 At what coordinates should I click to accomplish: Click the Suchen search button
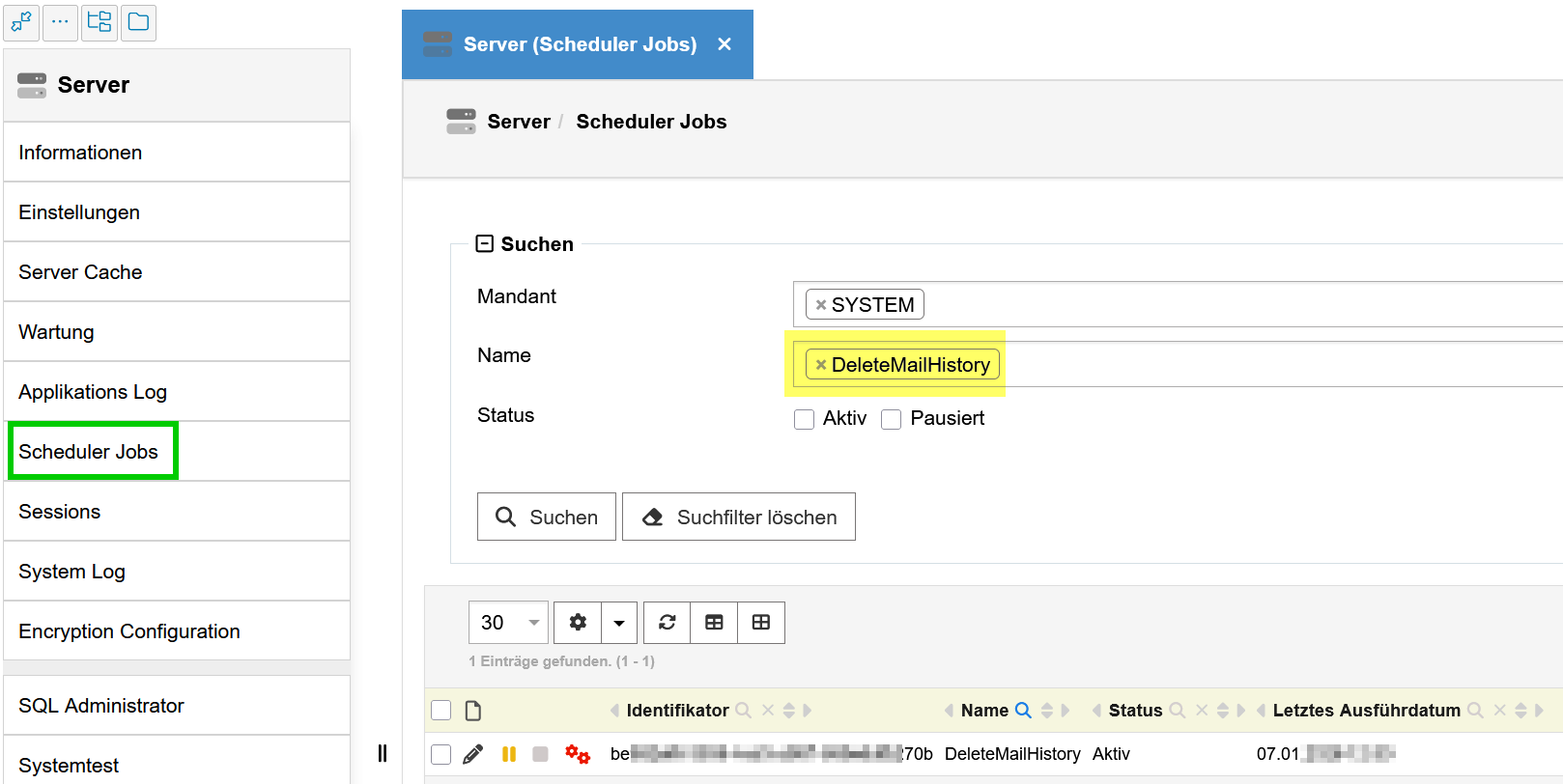547,517
